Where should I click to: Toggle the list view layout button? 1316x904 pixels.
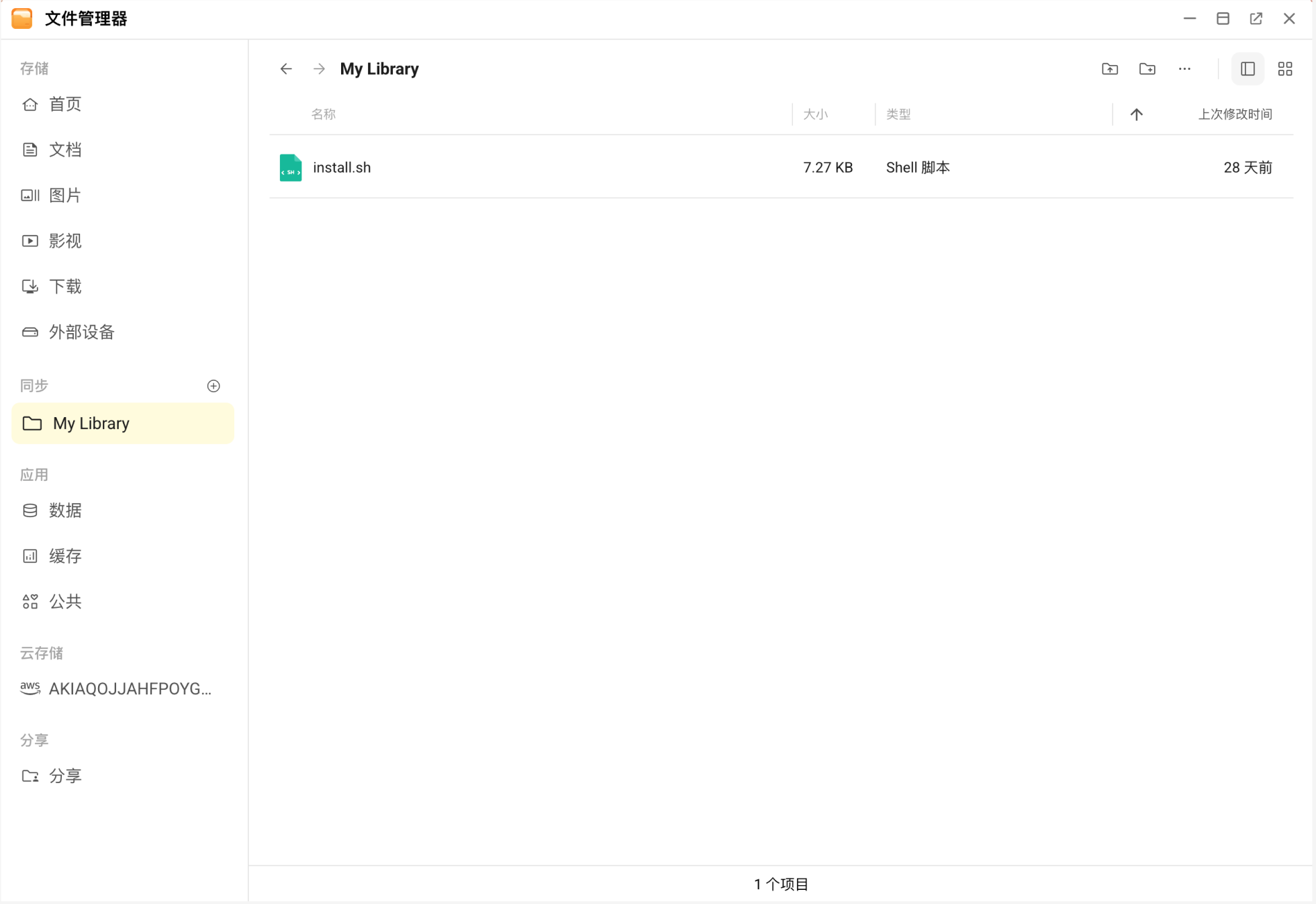(x=1248, y=69)
